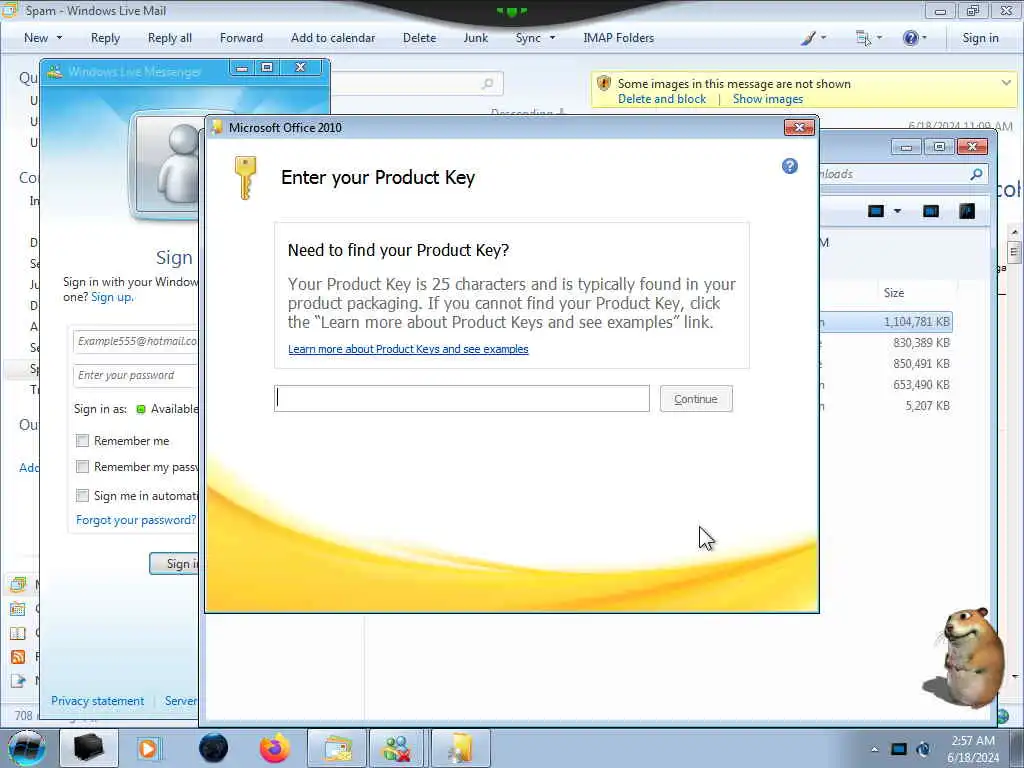1024x768 pixels.
Task: Click the taskbar clock showing 2:57 AM
Action: tap(973, 749)
